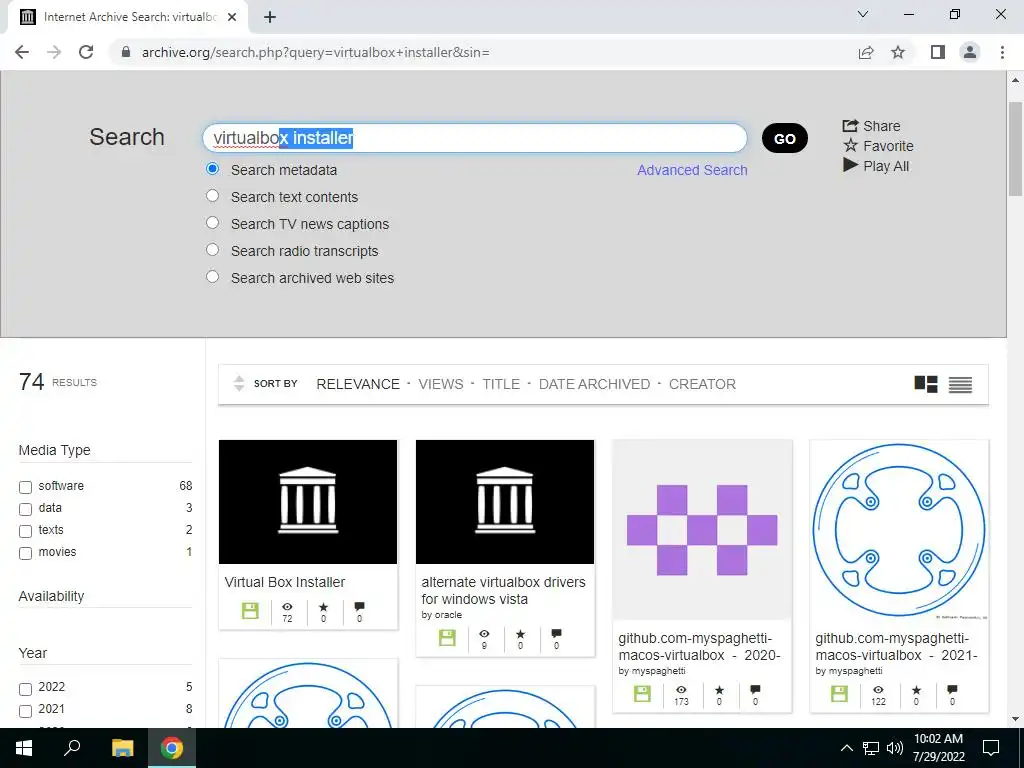Open the browser side panel

tap(938, 52)
